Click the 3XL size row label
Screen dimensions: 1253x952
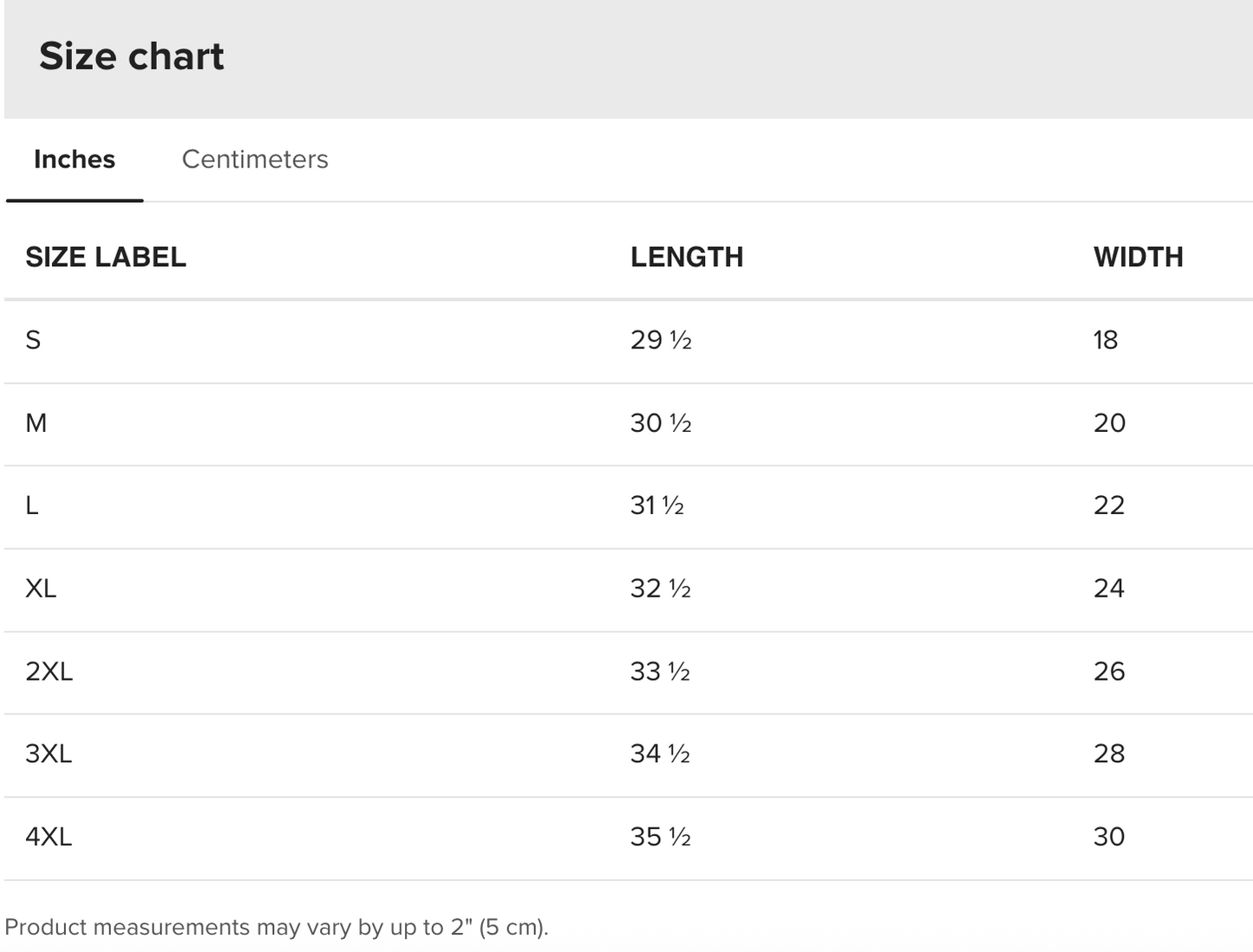click(49, 753)
